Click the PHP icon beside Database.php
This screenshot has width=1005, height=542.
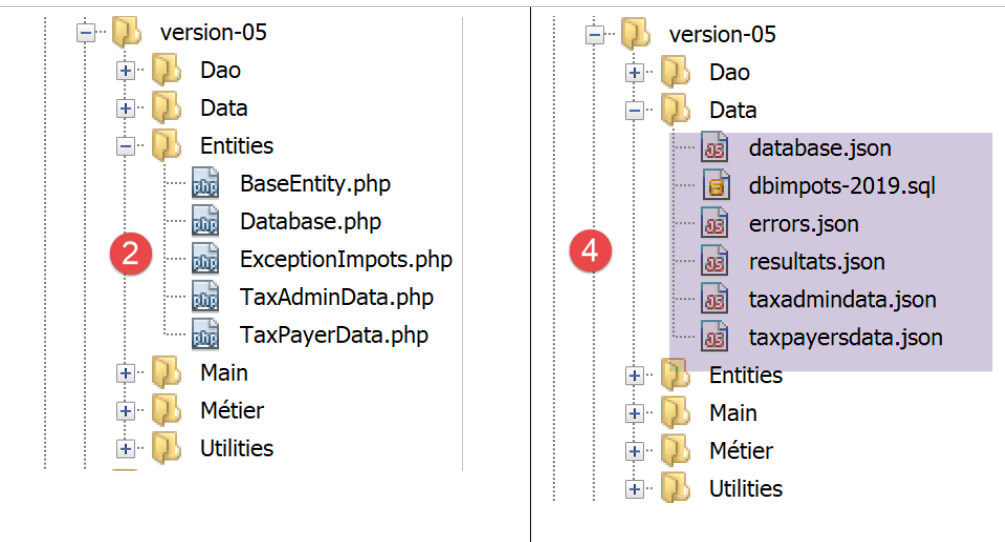click(x=205, y=222)
